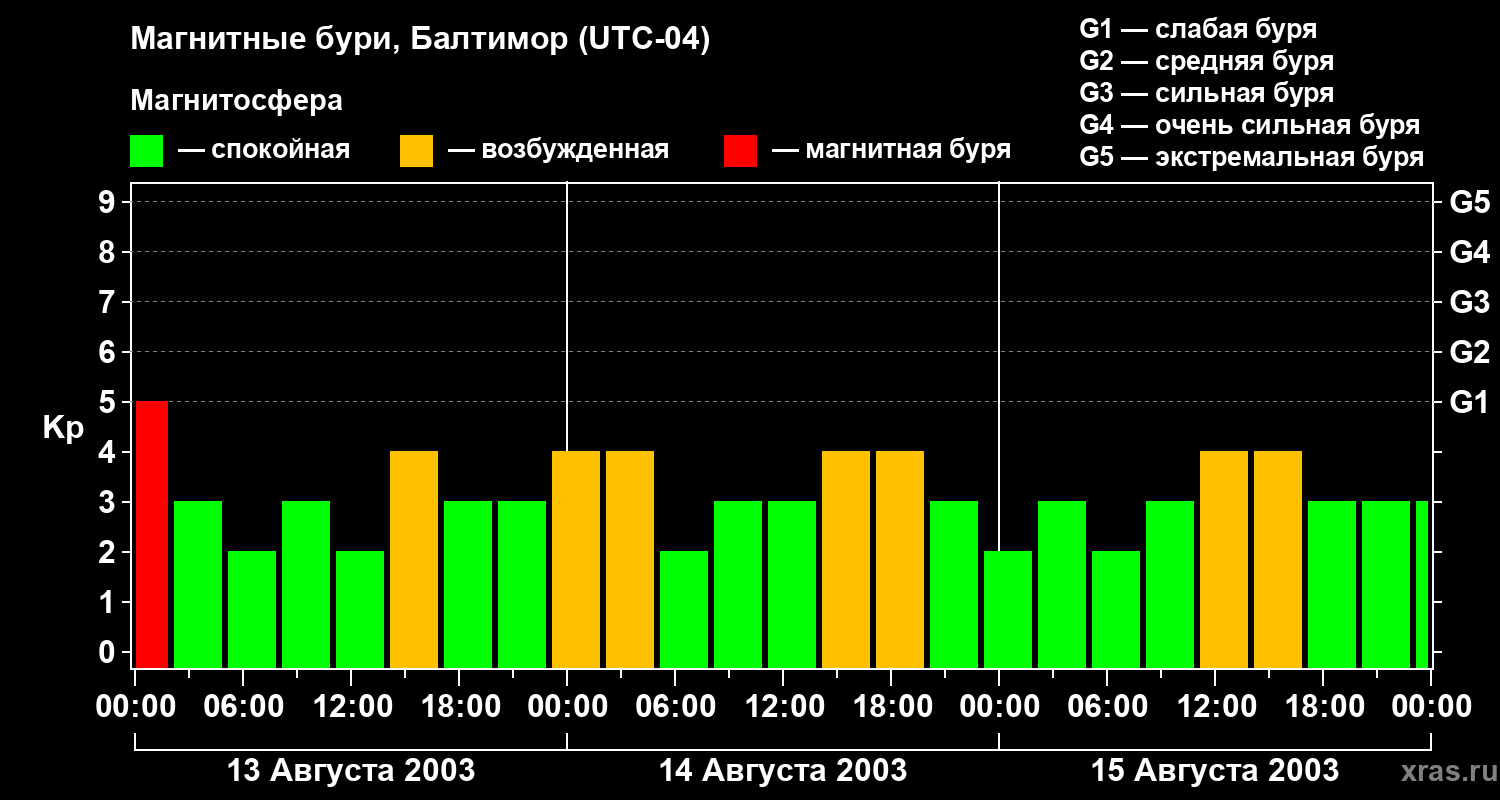Viewport: 1500px width, 800px height.
Task: Click the '14 Августа 2003' date label
Action: (782, 771)
